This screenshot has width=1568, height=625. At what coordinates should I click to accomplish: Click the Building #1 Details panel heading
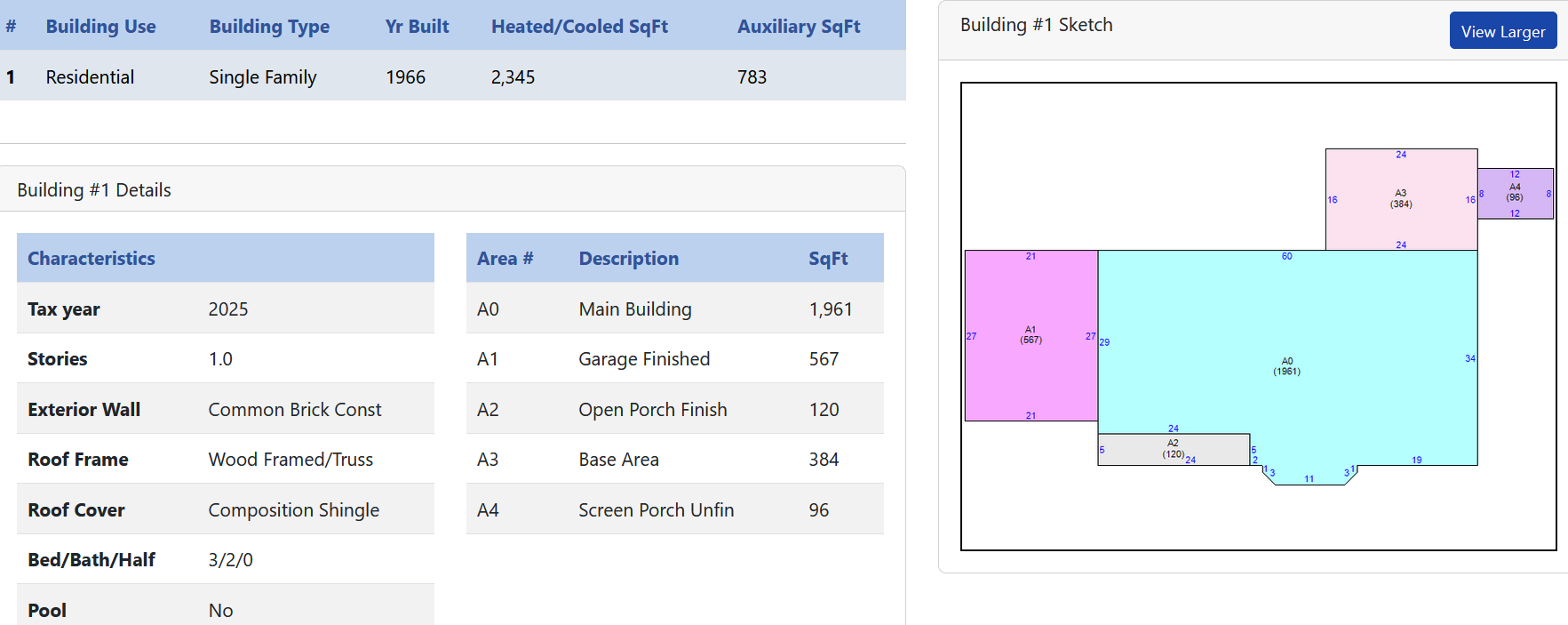click(94, 190)
